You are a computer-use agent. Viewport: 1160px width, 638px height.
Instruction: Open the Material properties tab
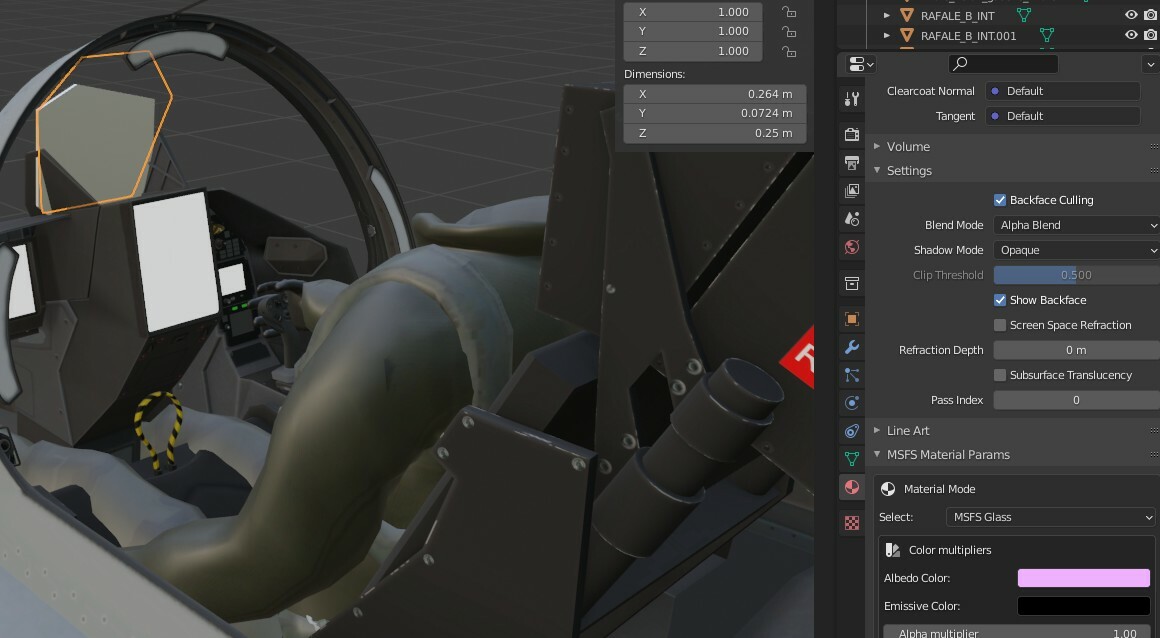tap(852, 487)
